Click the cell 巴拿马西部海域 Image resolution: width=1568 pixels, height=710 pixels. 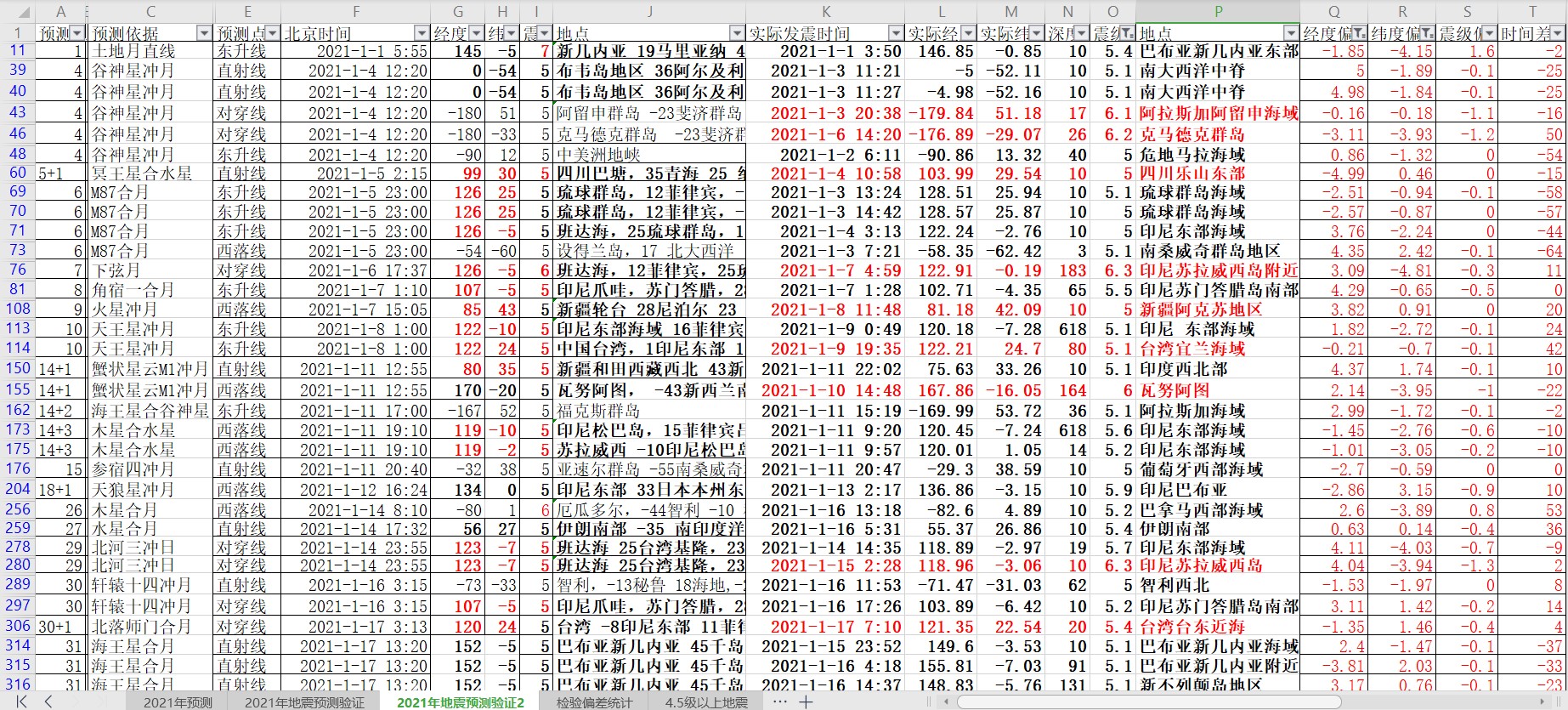(1218, 510)
